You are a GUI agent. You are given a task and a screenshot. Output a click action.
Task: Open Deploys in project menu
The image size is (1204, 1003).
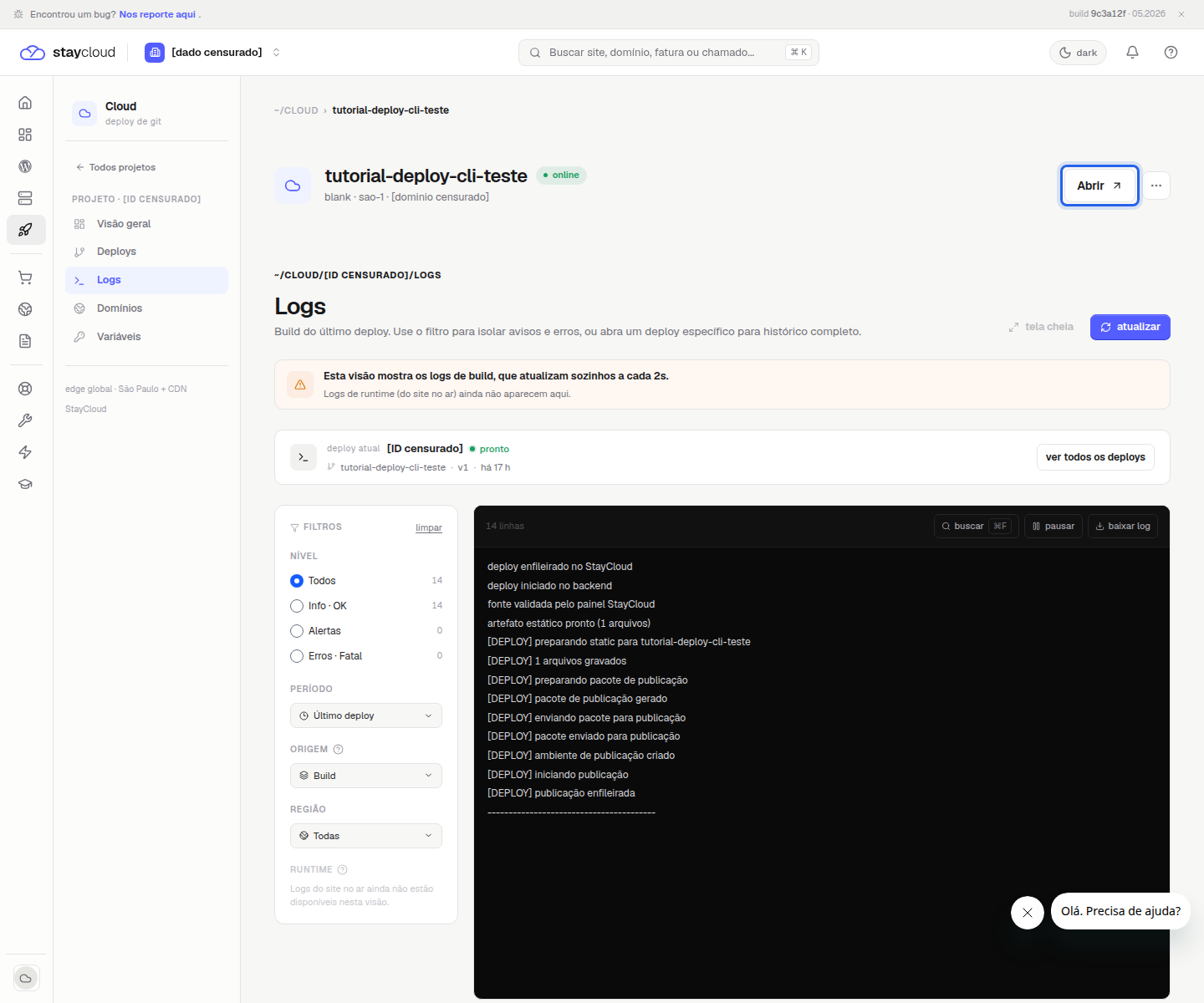146,252
